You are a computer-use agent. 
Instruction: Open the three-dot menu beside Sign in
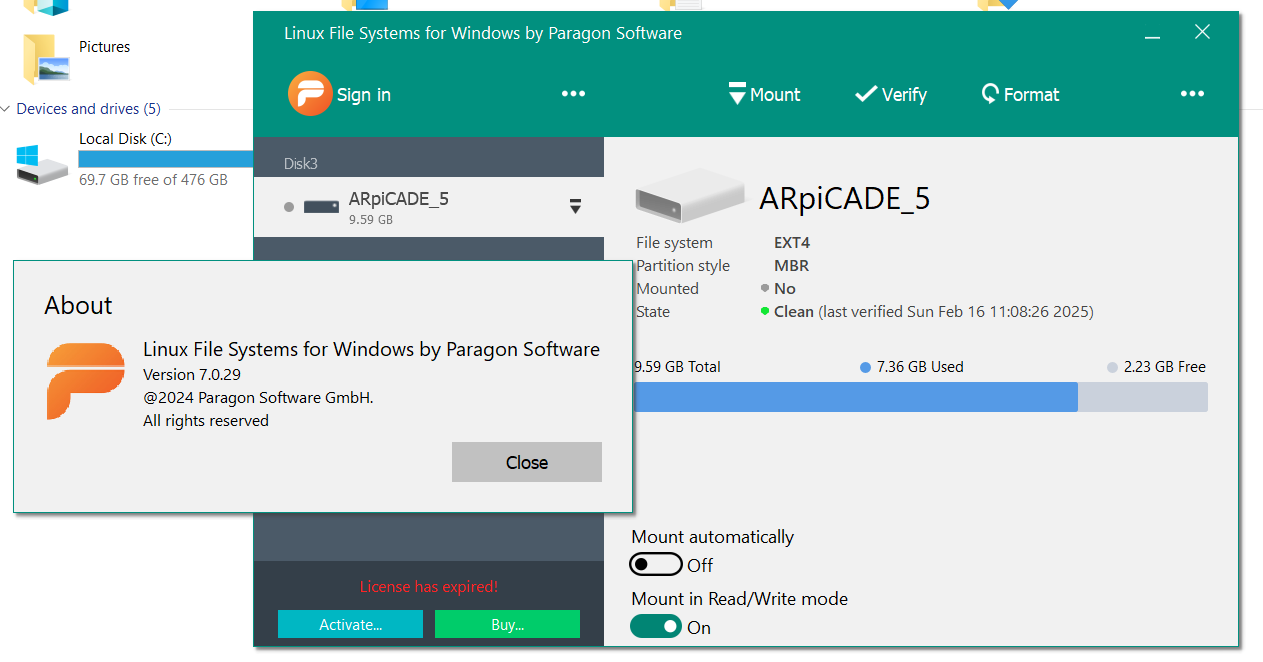pos(573,94)
